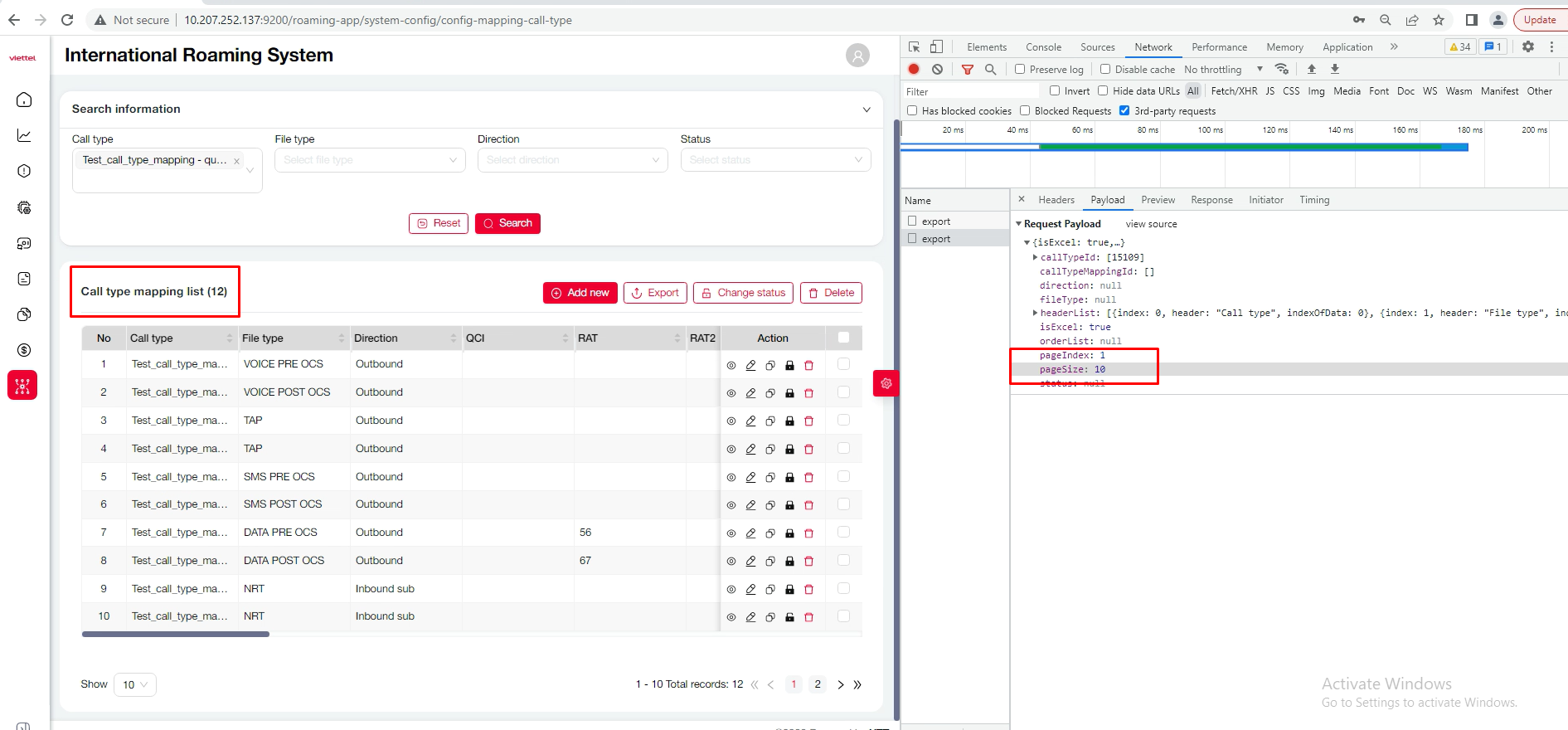Click the red delete trash icon in row 5
1568x730 pixels.
(x=809, y=477)
